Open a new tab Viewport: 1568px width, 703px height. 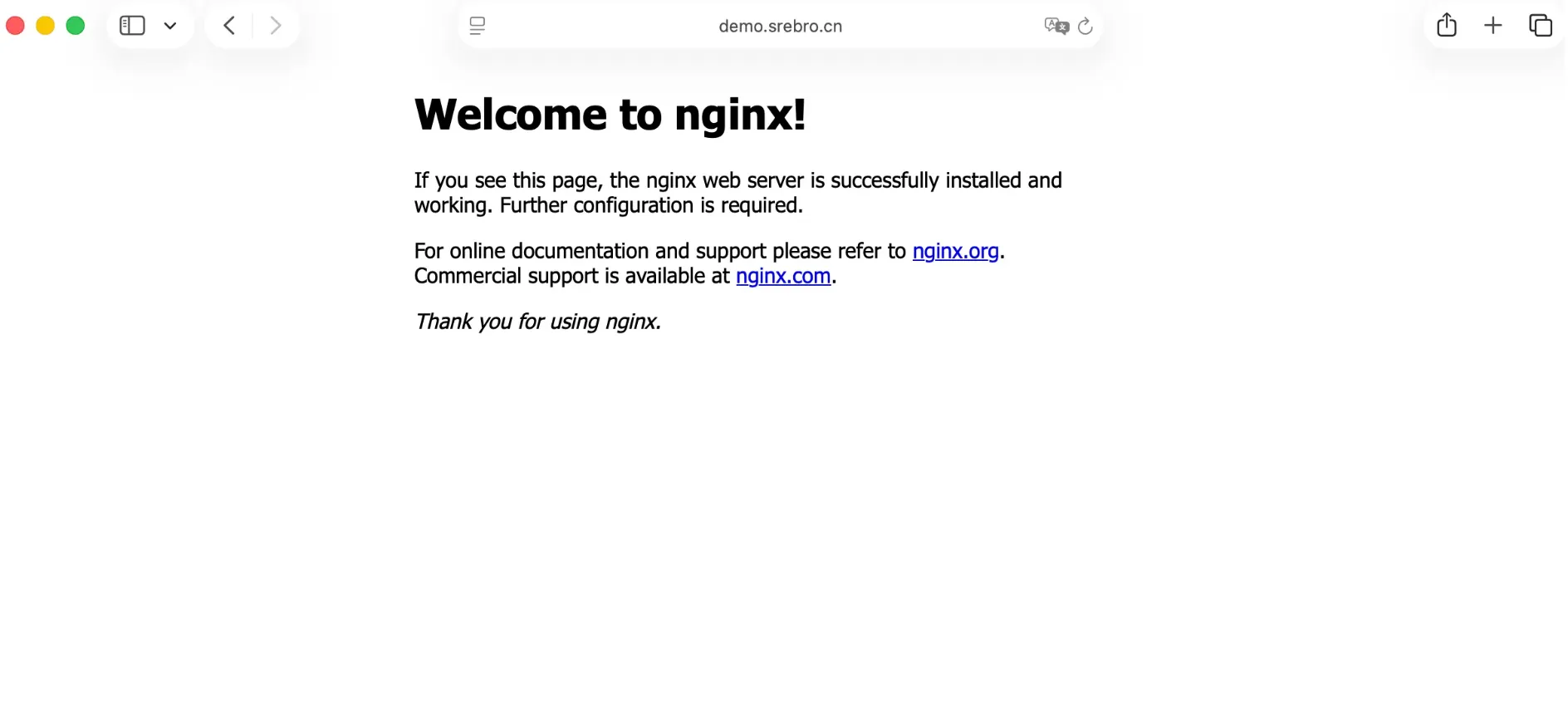tap(1493, 26)
